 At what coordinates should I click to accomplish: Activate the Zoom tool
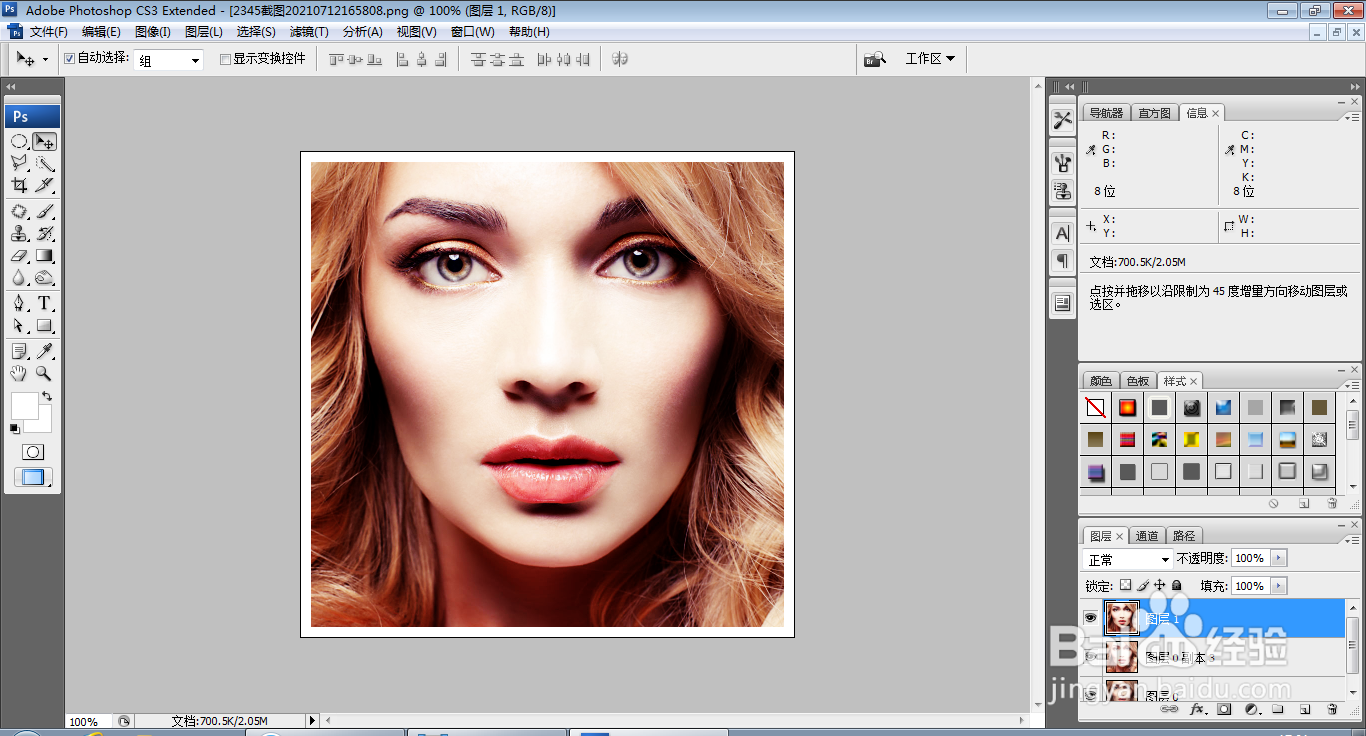click(45, 373)
